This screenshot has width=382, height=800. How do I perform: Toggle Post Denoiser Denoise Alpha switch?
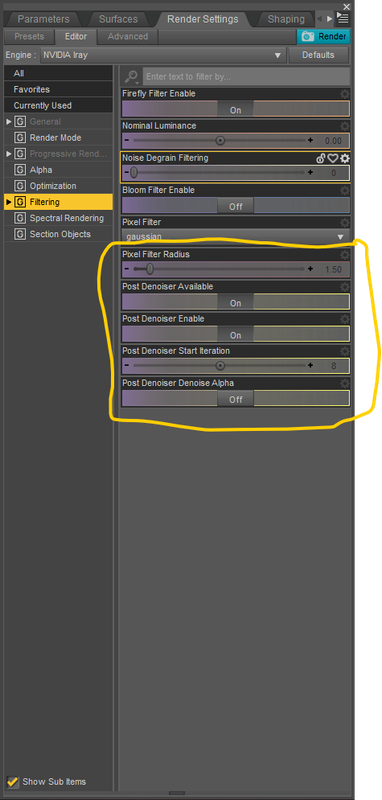(236, 398)
